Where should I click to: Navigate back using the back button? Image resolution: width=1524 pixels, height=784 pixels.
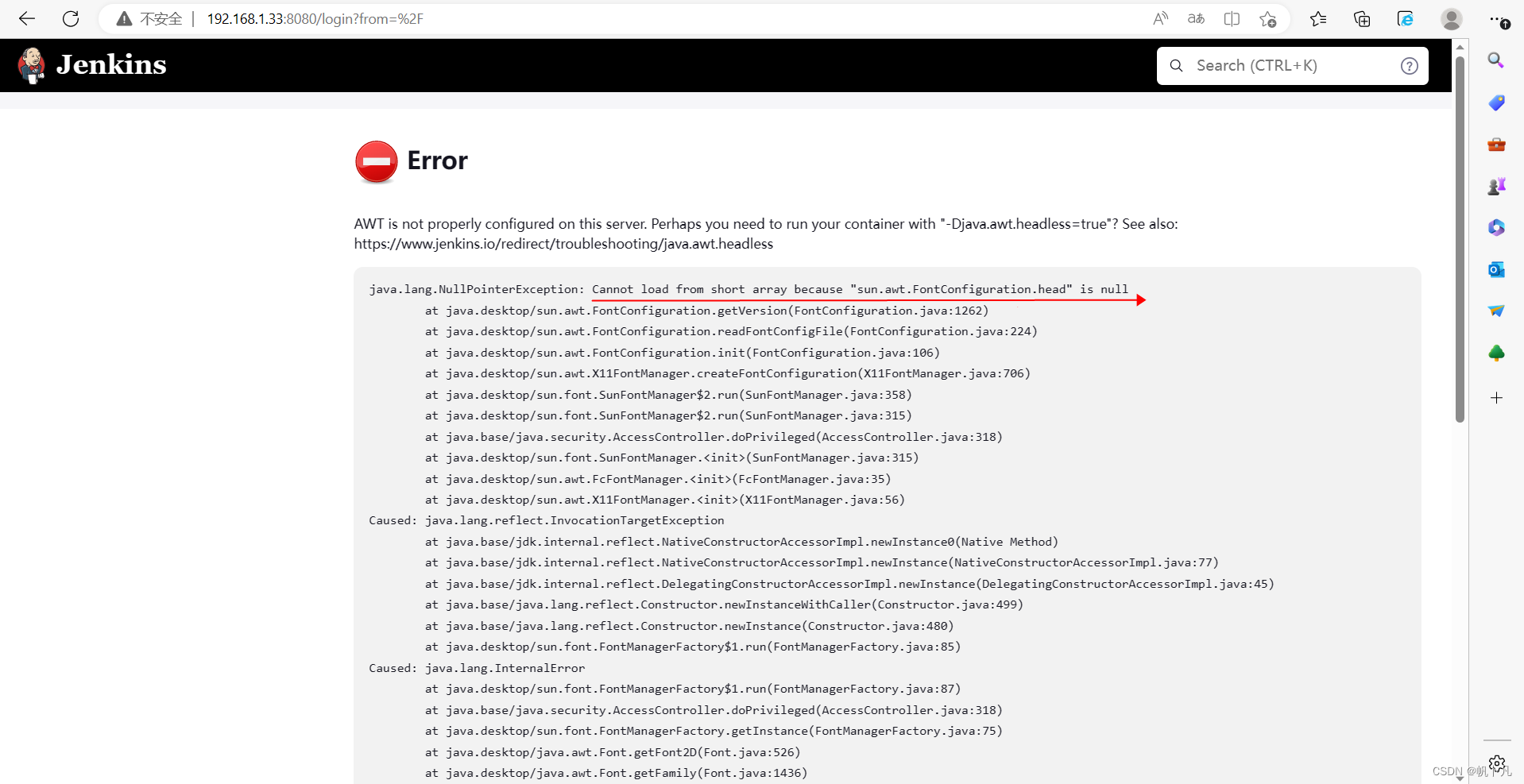[x=26, y=18]
